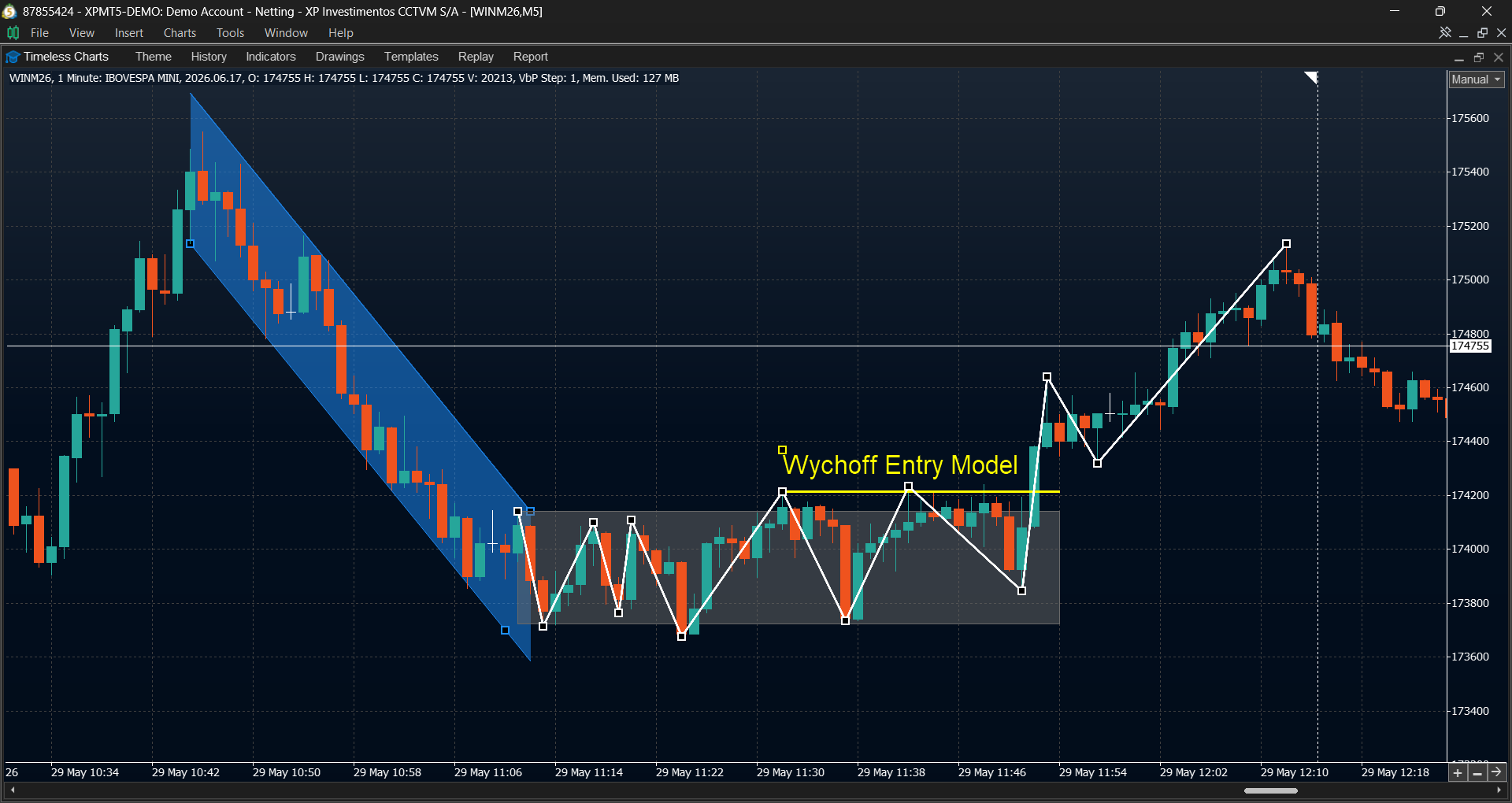Restore the chart window below menu bar
Viewport: 1512px width, 803px height.
point(1483,32)
